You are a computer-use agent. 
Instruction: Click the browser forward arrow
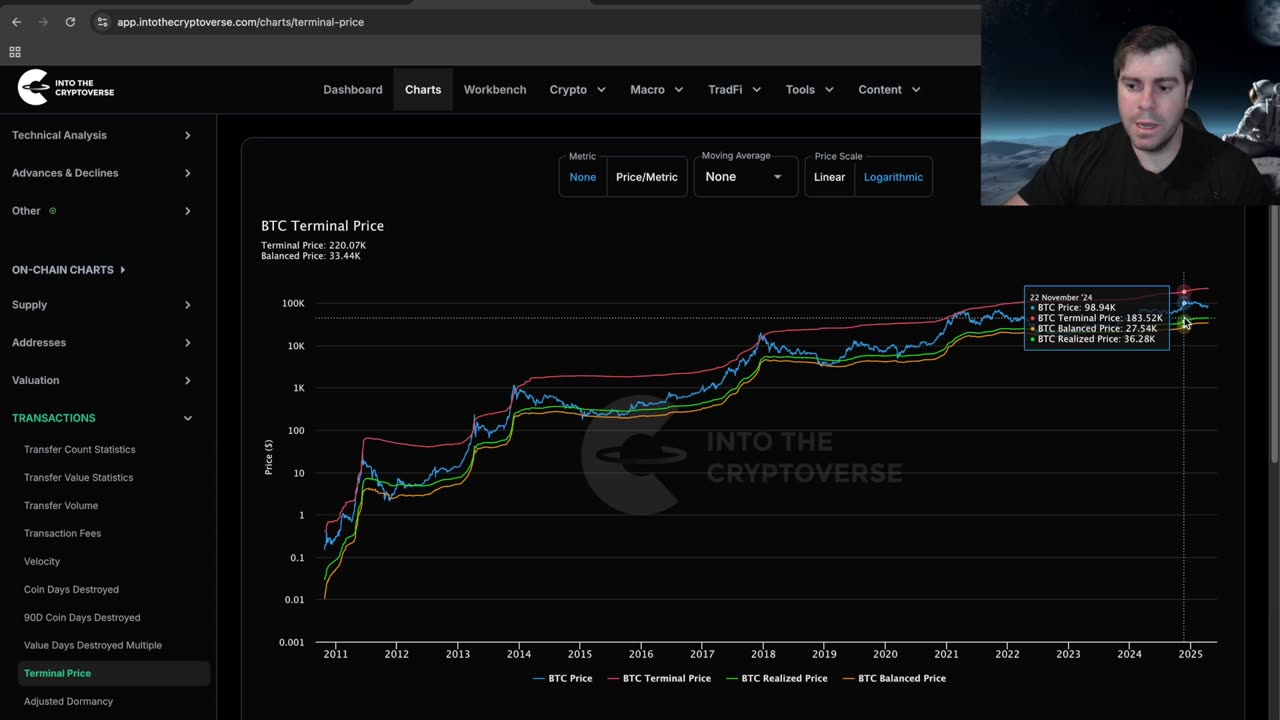[43, 22]
